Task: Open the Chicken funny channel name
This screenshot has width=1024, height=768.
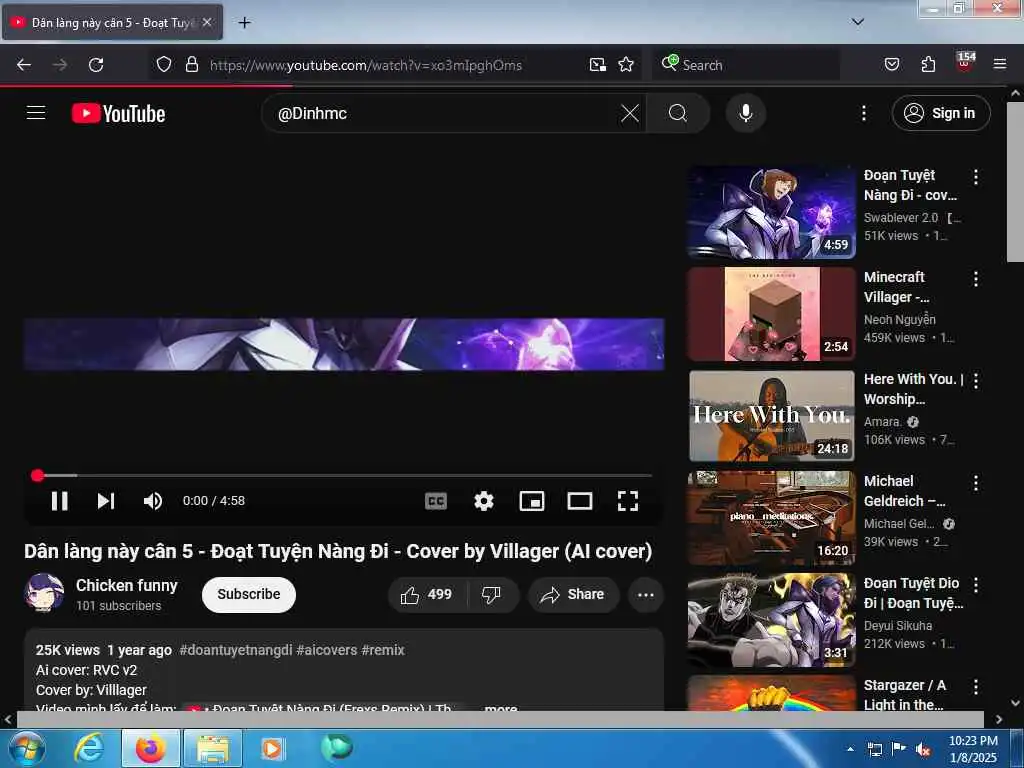Action: 127,585
